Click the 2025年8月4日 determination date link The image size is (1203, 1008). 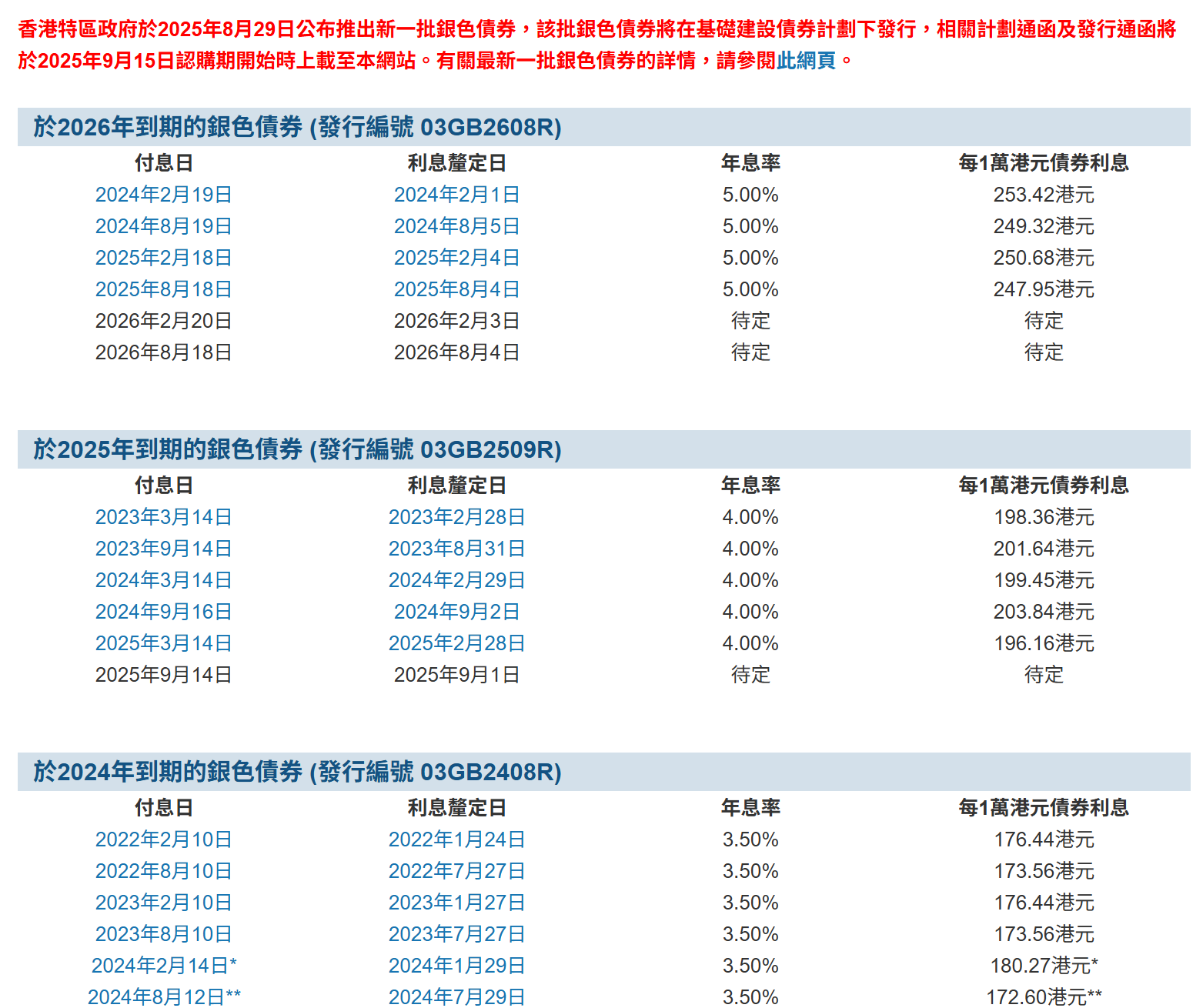(x=456, y=289)
